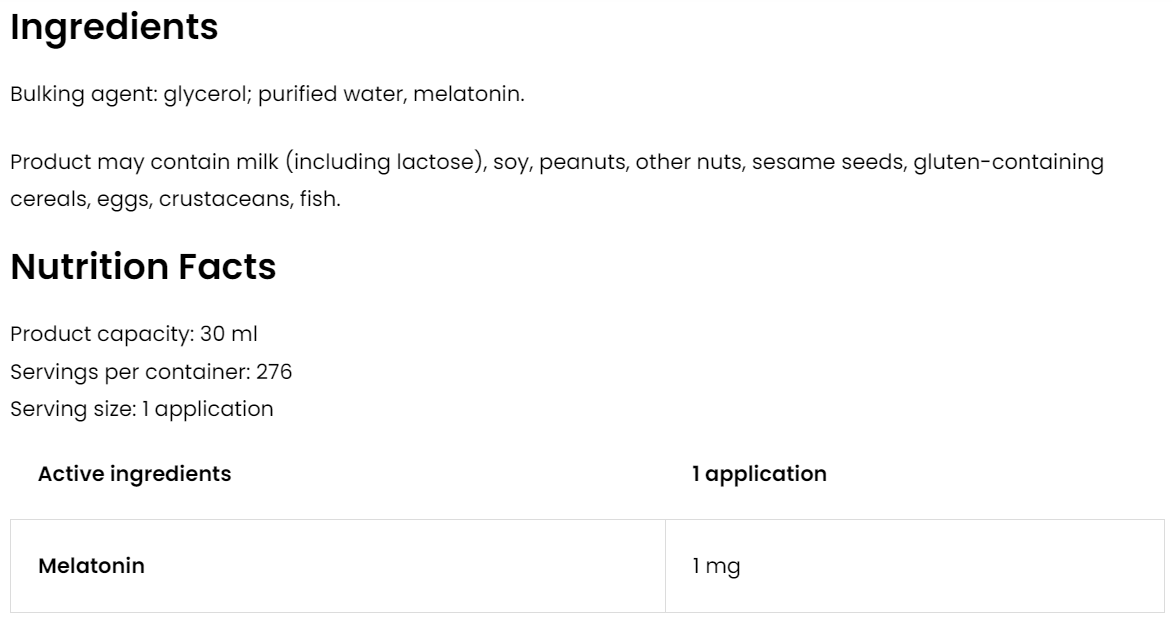Viewport: 1172px width, 621px height.
Task: Click the 276 servings value
Action: coord(274,372)
